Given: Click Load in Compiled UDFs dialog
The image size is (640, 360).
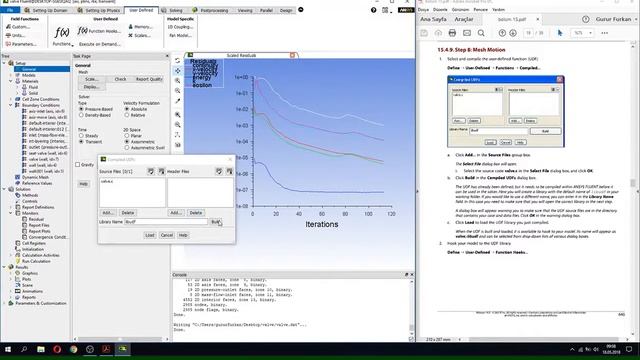Looking at the screenshot, I should point(150,235).
